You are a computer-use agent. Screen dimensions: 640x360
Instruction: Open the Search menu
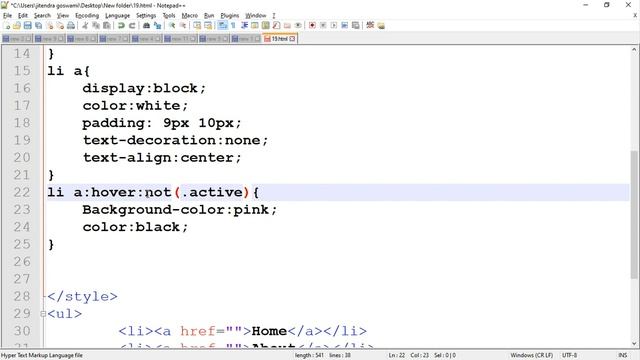pos(42,16)
